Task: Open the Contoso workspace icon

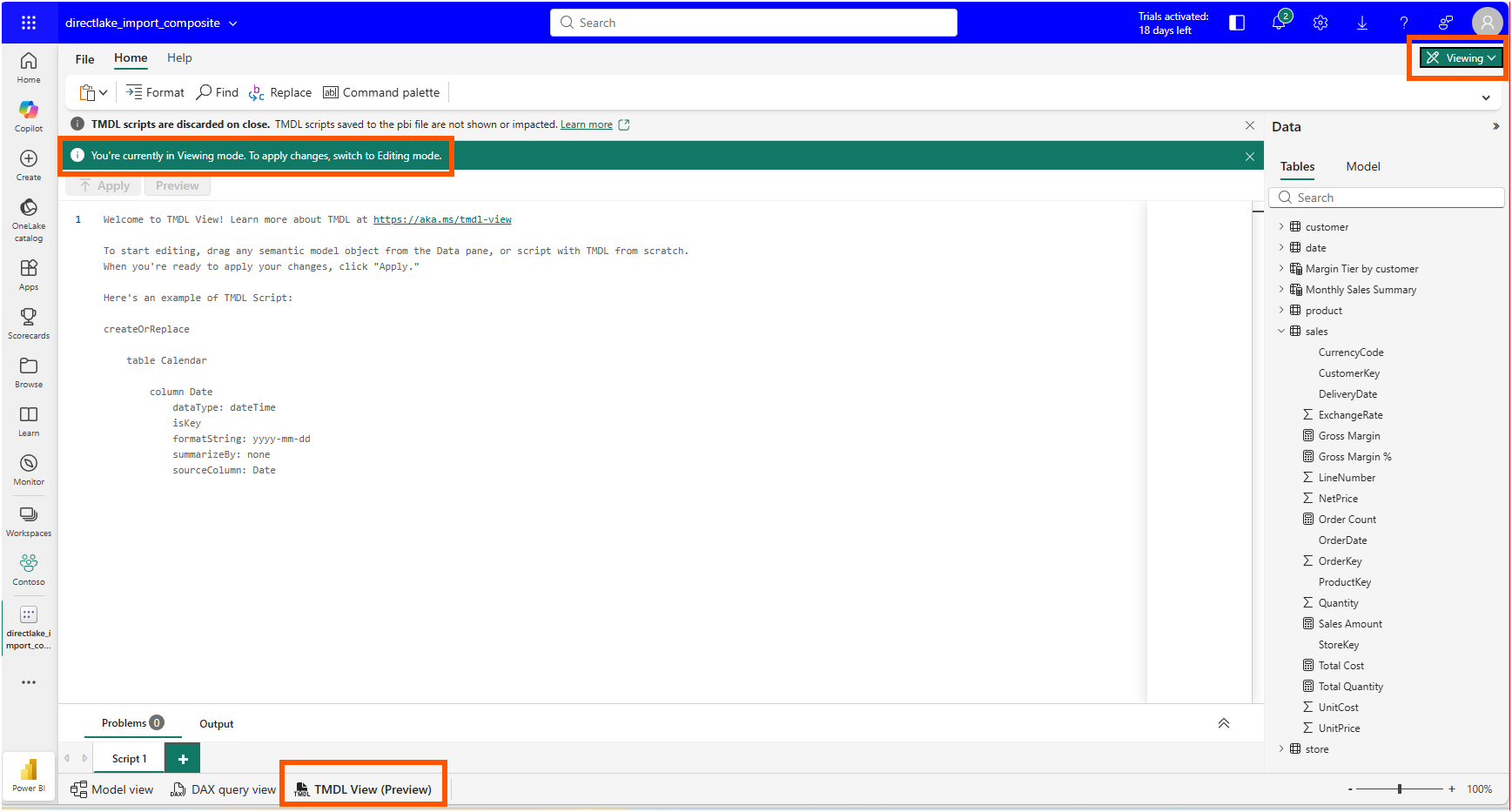Action: [x=29, y=570]
